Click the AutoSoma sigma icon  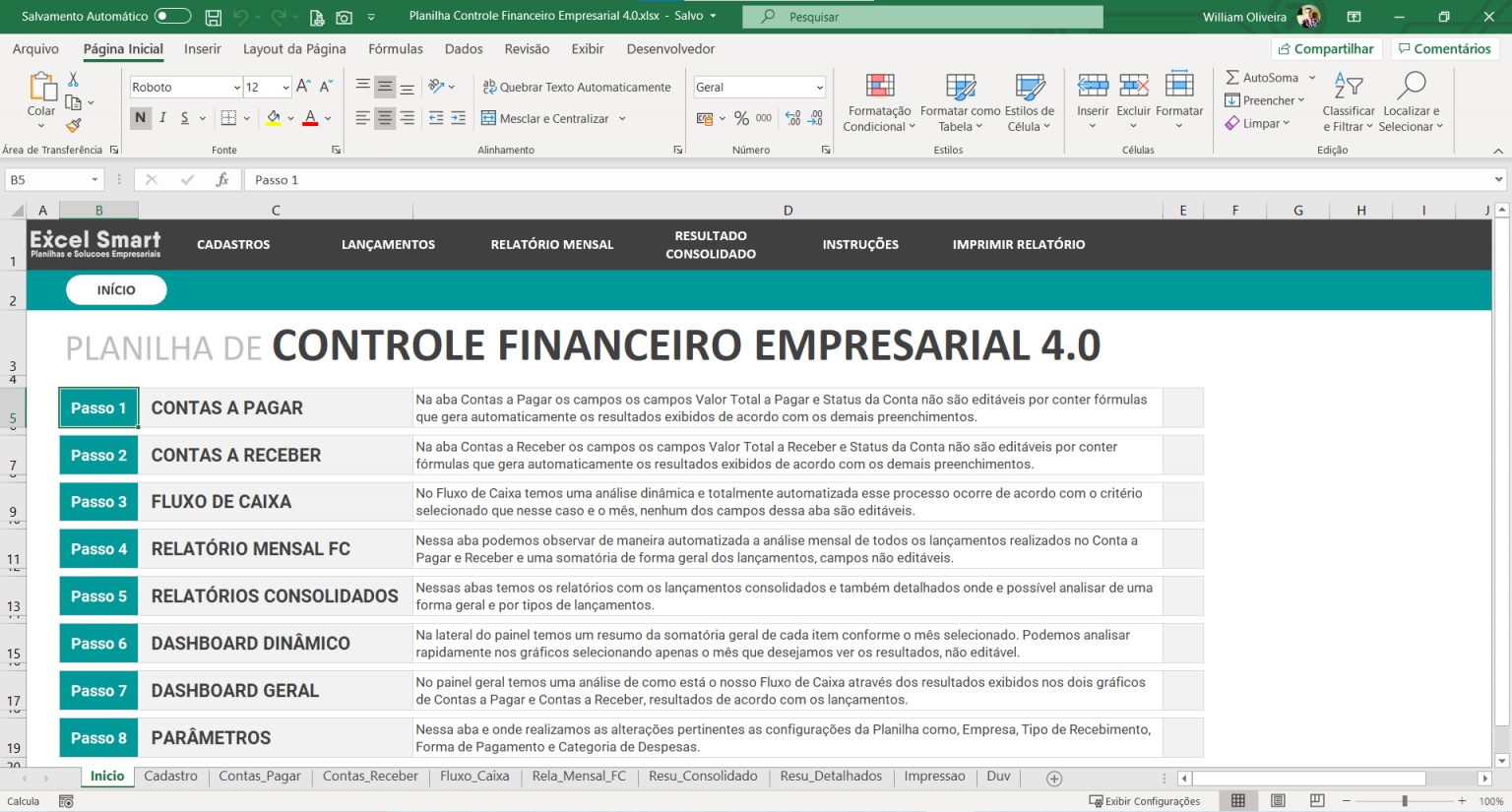coord(1232,78)
